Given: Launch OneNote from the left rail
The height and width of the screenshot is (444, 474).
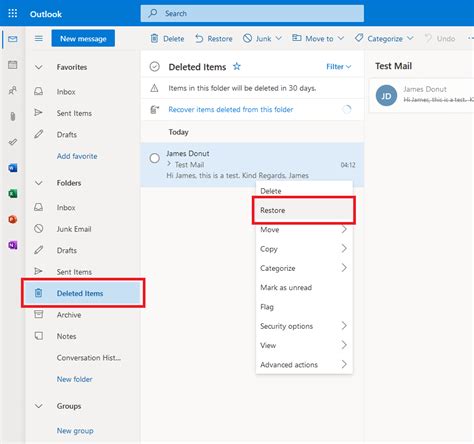Looking at the screenshot, I should [13, 245].
